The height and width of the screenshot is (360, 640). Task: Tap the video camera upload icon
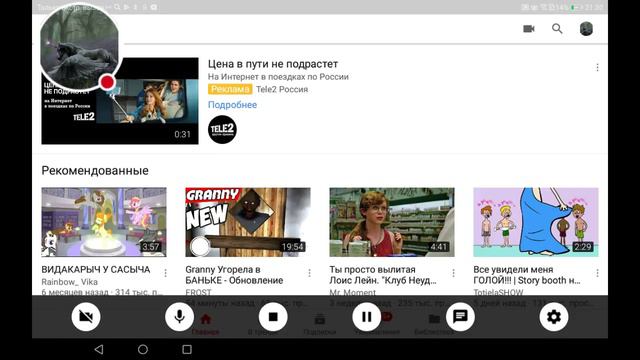pos(529,29)
